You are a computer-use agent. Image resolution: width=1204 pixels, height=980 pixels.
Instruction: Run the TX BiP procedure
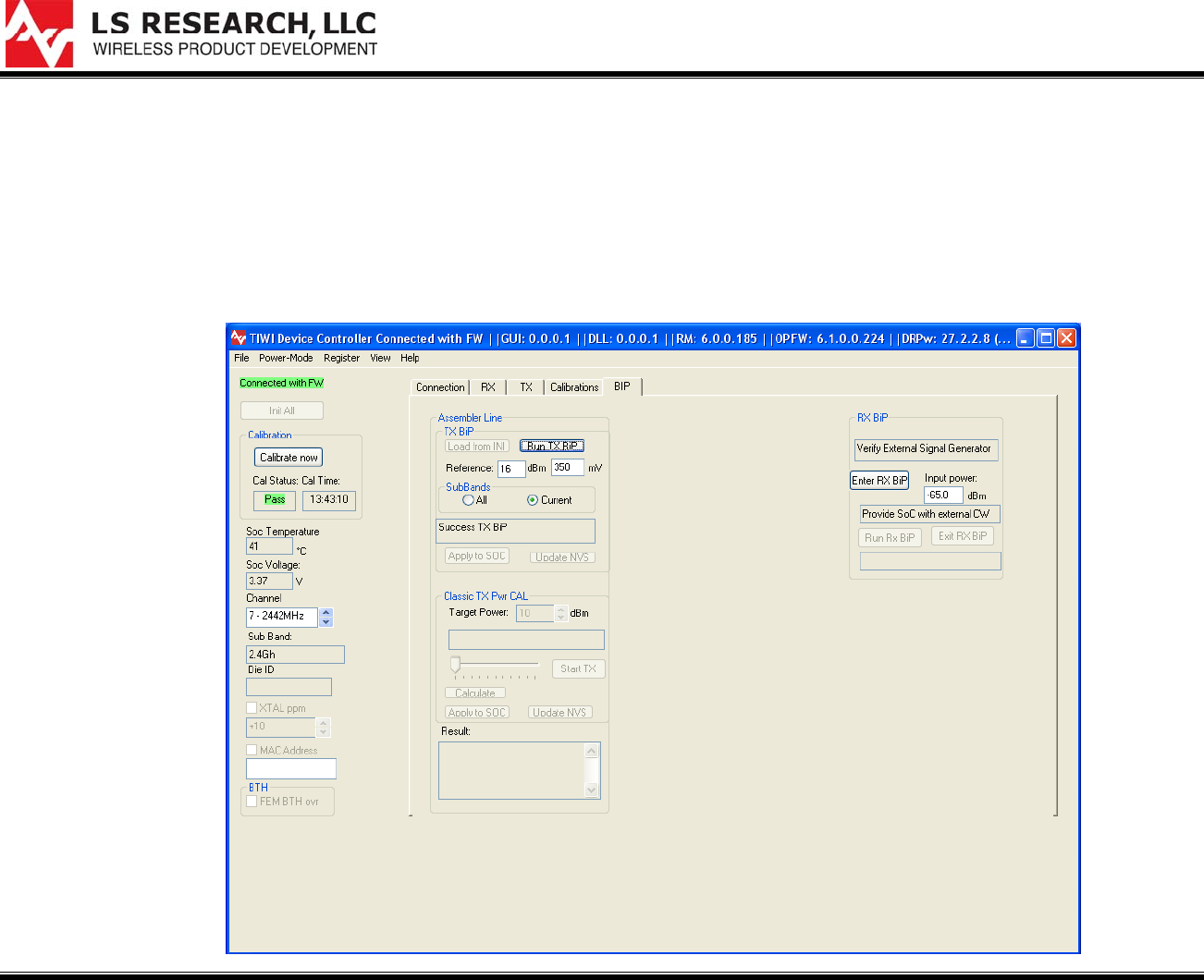point(552,446)
